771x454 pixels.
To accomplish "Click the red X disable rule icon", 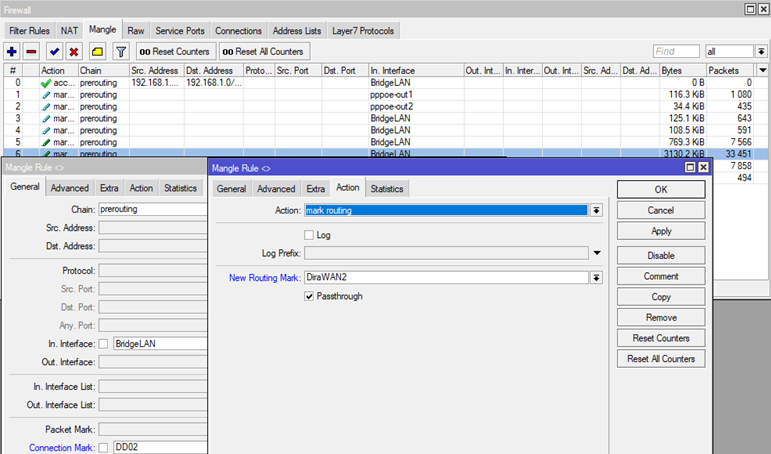I will point(73,51).
